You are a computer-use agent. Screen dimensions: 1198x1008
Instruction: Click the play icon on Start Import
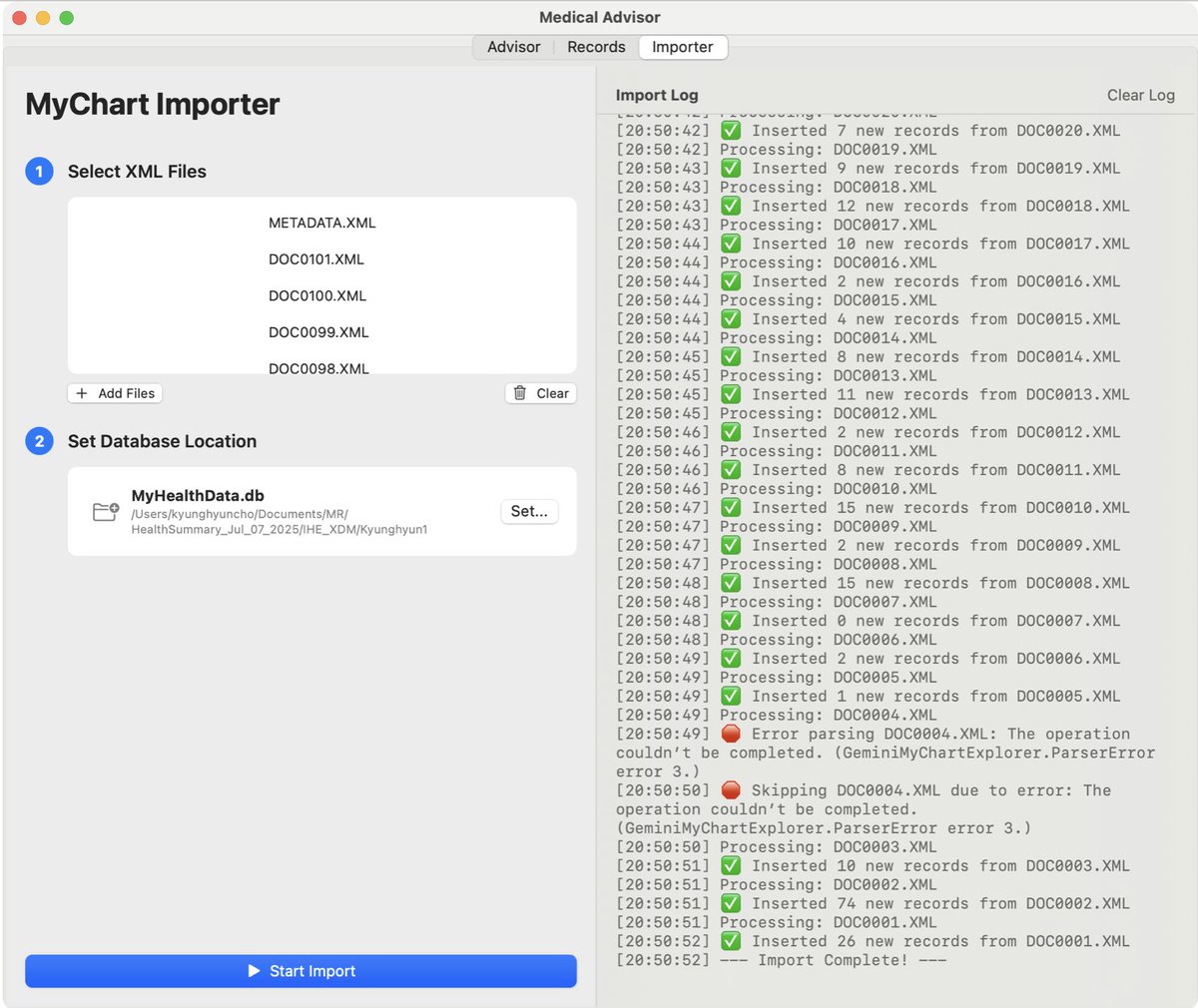pyautogui.click(x=254, y=971)
